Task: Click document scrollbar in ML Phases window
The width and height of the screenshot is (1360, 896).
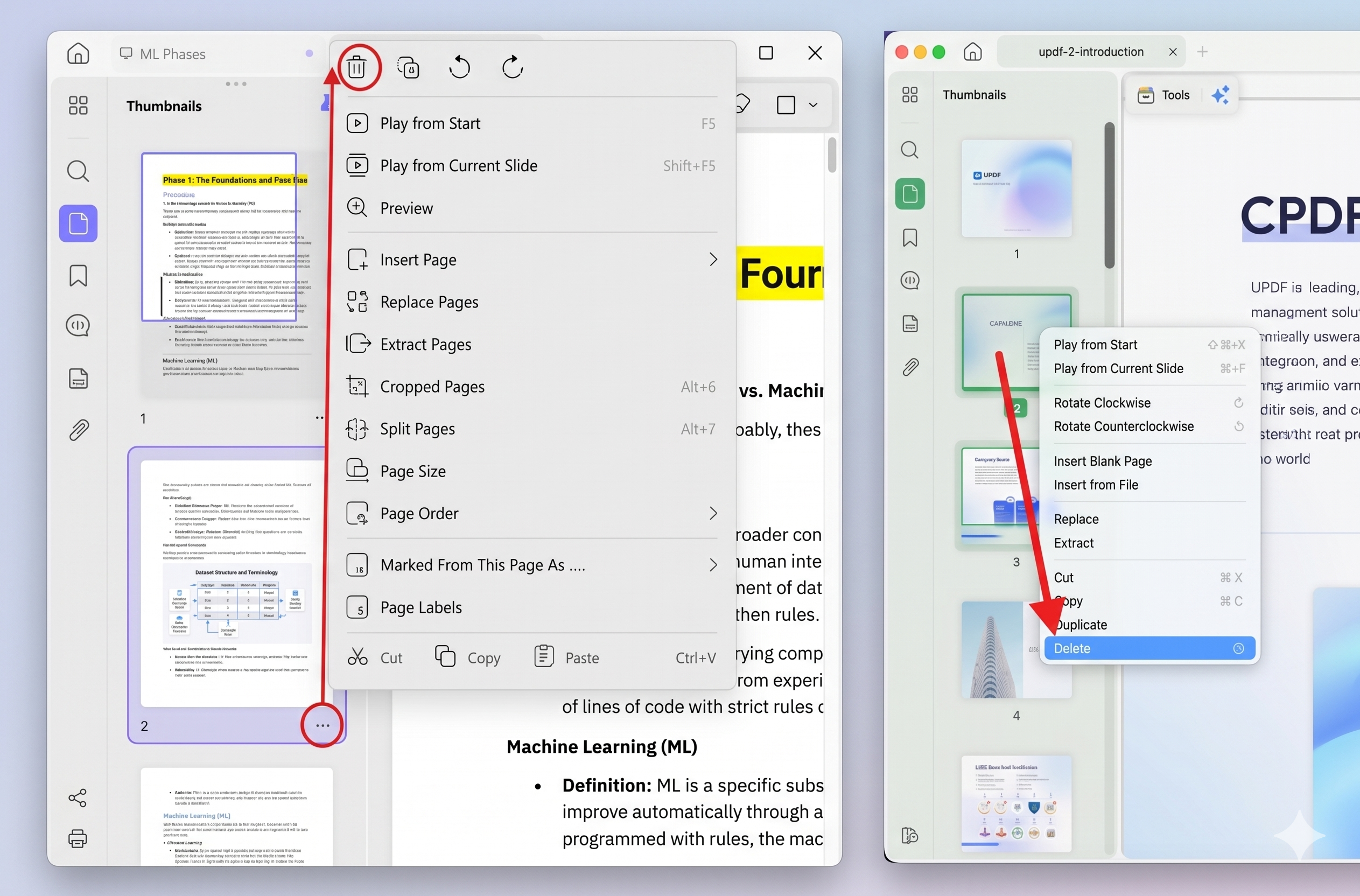Action: click(831, 155)
